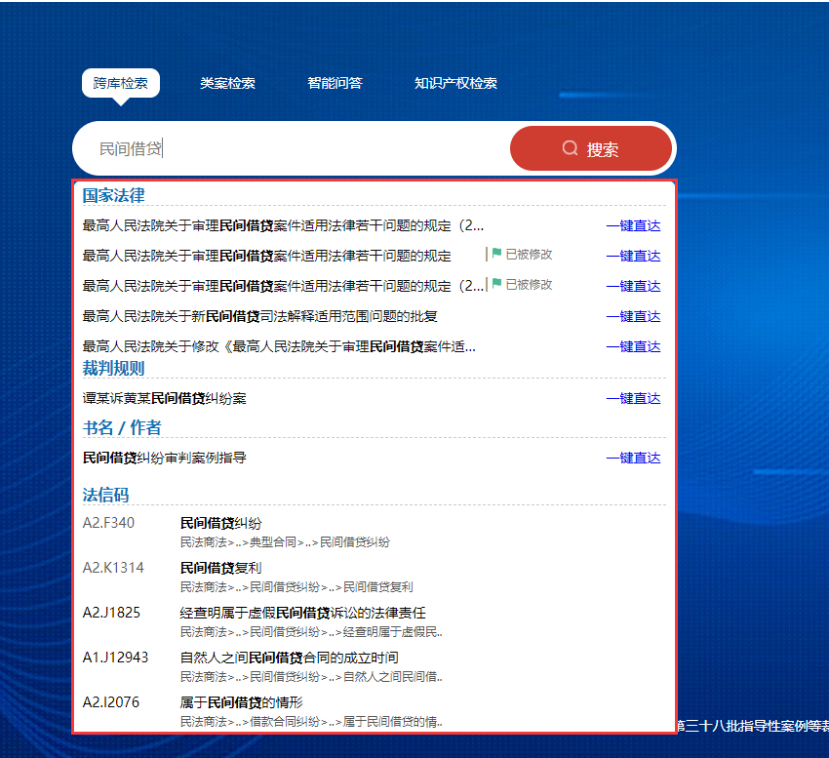Image resolution: width=829 pixels, height=758 pixels.
Task: Open 经查明属于虚假民间借贷诉讼的法律责任 entry title
Action: click(303, 613)
